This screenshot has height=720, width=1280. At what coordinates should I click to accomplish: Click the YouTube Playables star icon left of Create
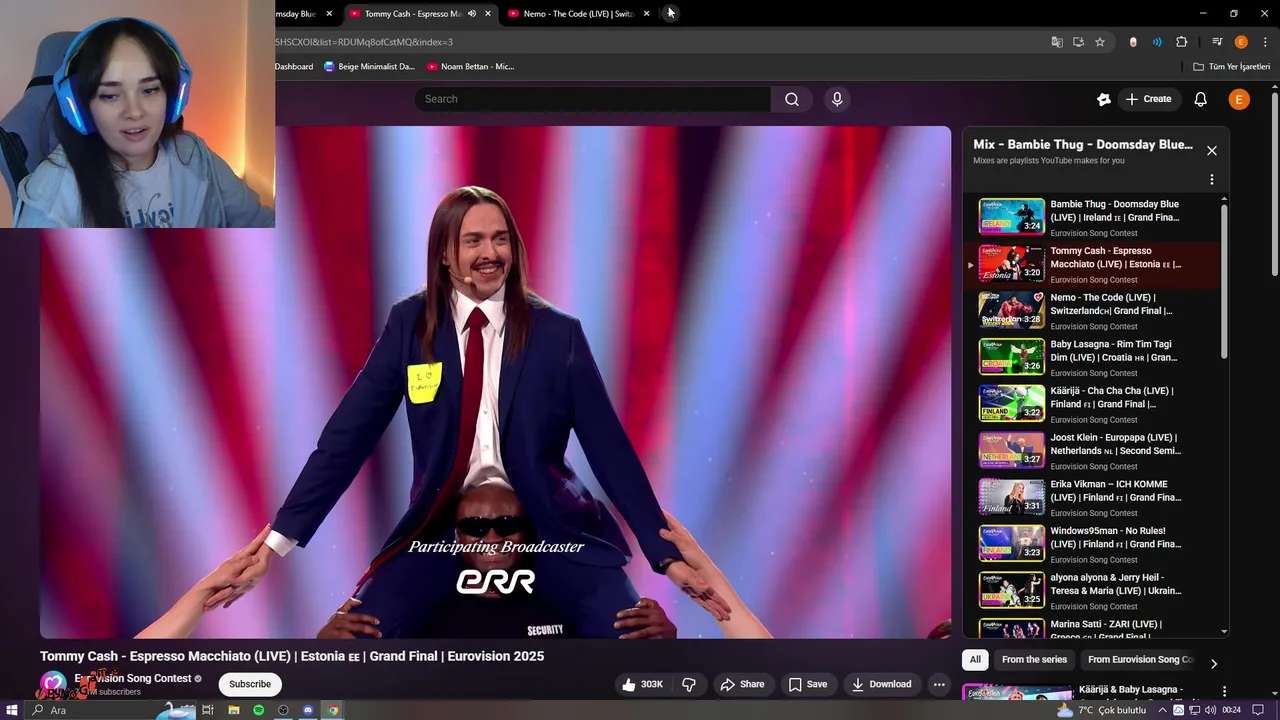(x=1104, y=99)
